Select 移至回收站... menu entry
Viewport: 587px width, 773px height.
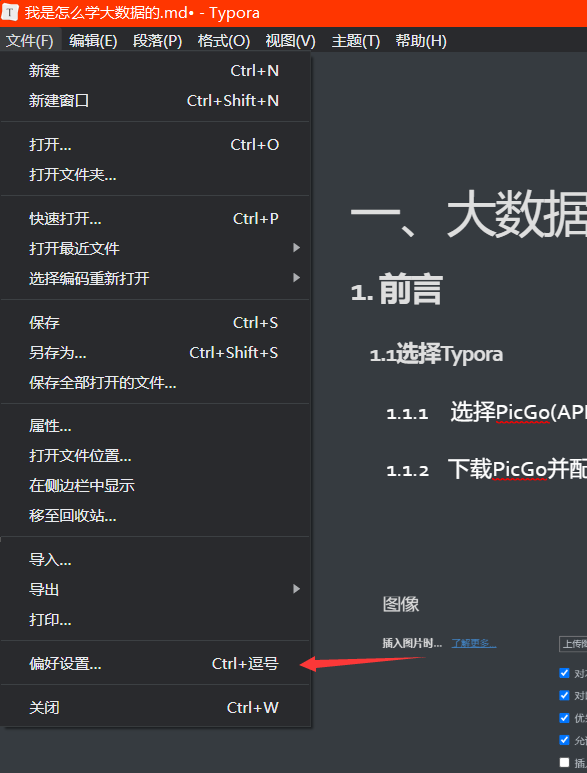pos(155,516)
